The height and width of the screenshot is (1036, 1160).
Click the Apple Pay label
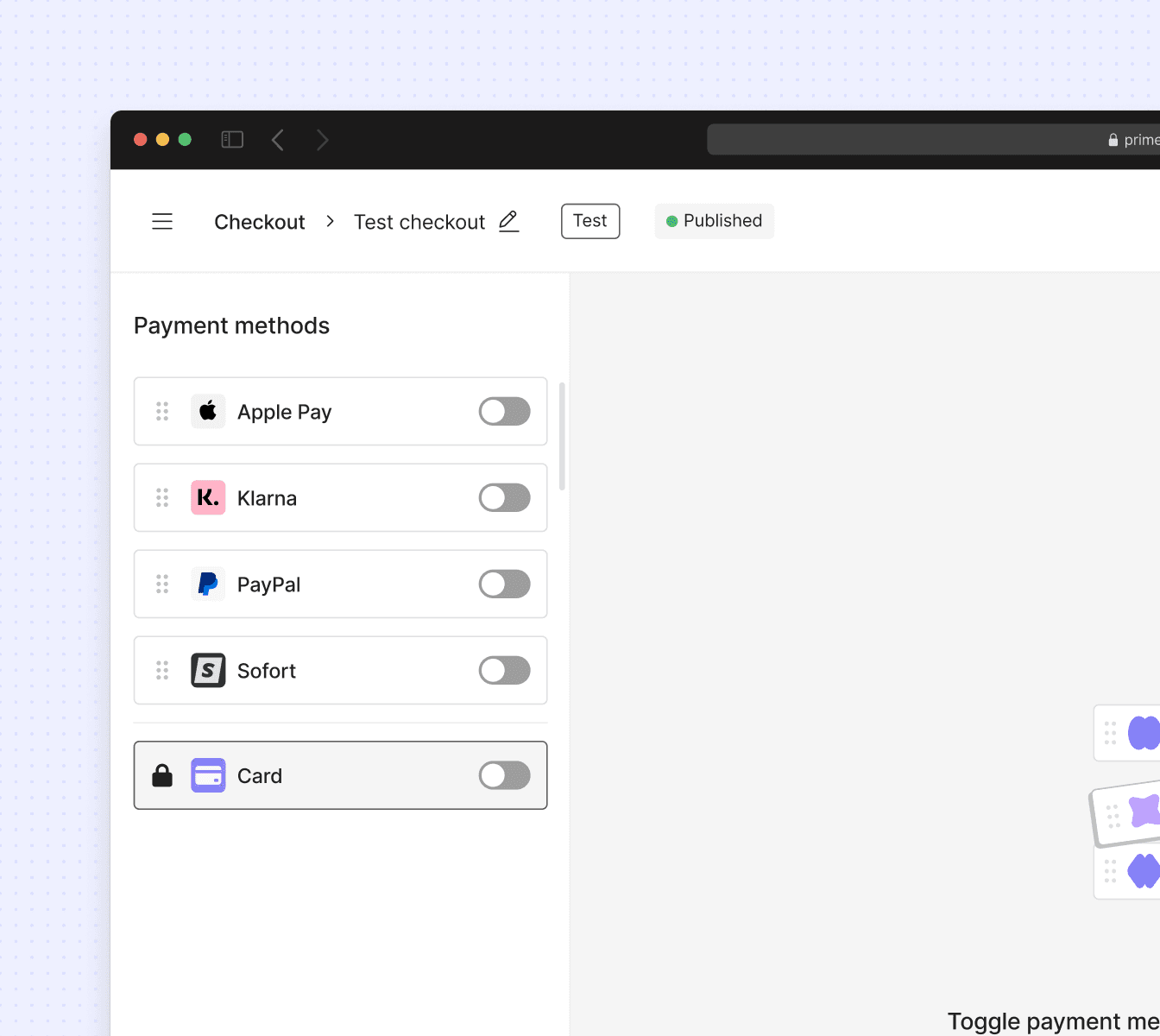click(285, 413)
